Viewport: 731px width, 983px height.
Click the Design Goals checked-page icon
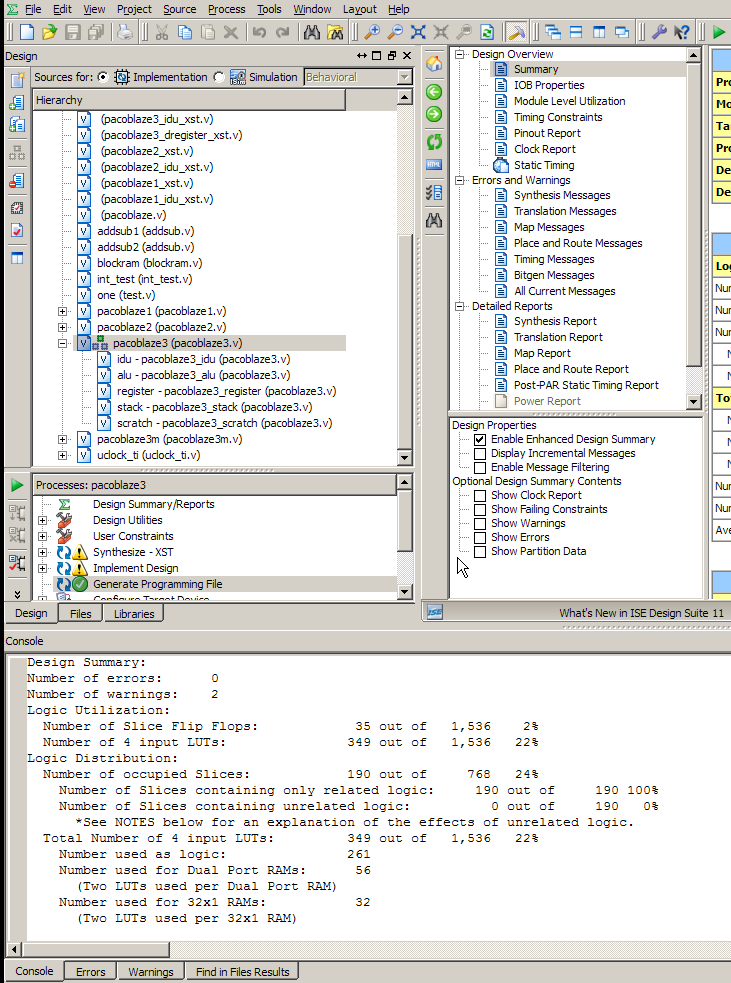17,230
